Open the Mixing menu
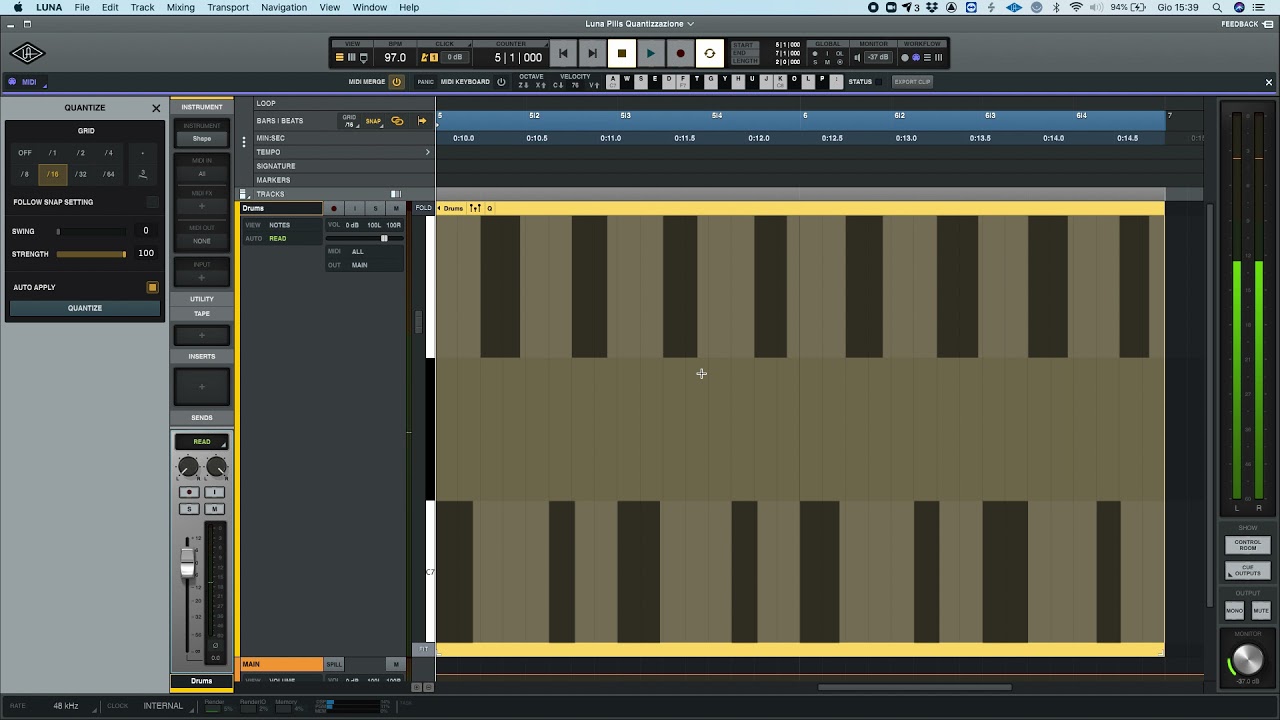The height and width of the screenshot is (720, 1280). click(181, 7)
